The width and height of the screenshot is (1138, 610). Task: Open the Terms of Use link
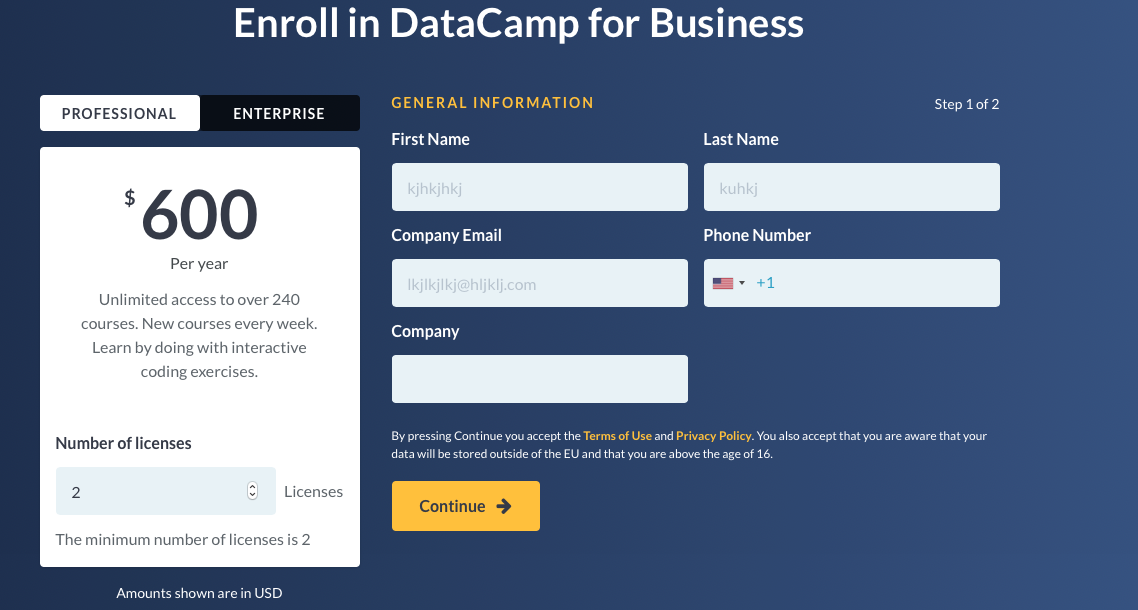tap(617, 436)
